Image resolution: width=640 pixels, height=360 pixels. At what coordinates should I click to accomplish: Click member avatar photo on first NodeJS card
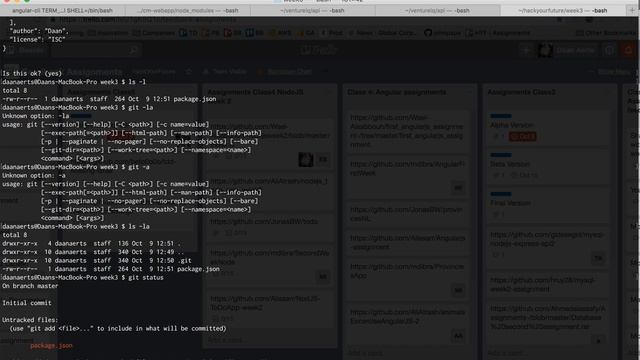(306, 159)
